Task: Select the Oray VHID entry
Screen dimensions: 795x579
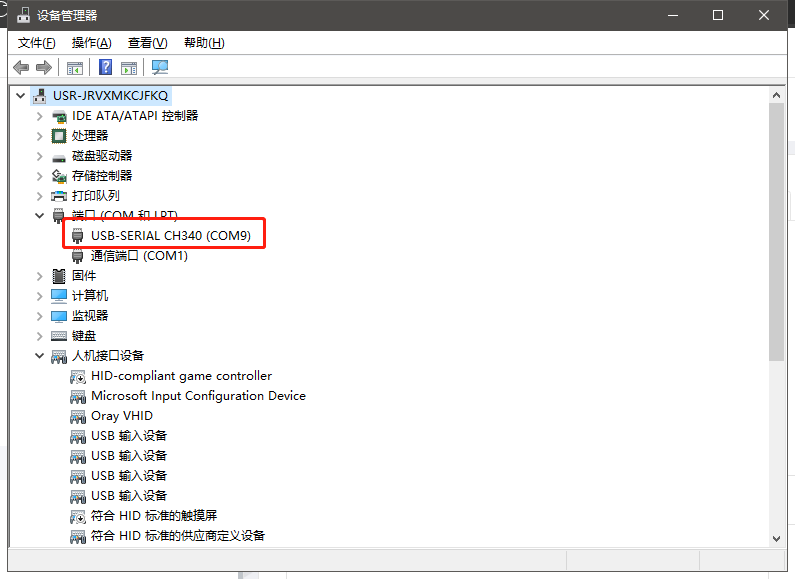Action: pyautogui.click(x=122, y=416)
